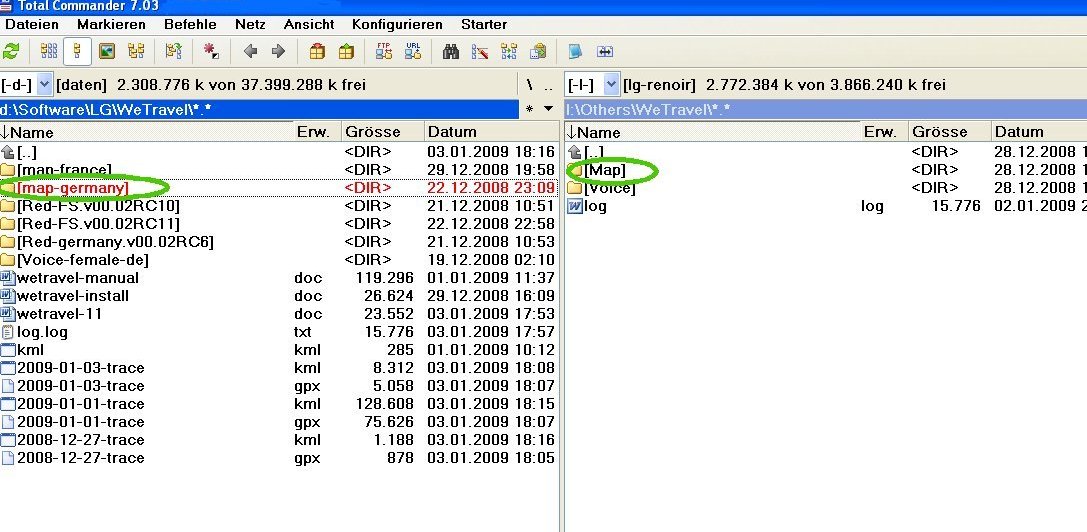Open the Dateien menu
The height and width of the screenshot is (532, 1087).
32,24
